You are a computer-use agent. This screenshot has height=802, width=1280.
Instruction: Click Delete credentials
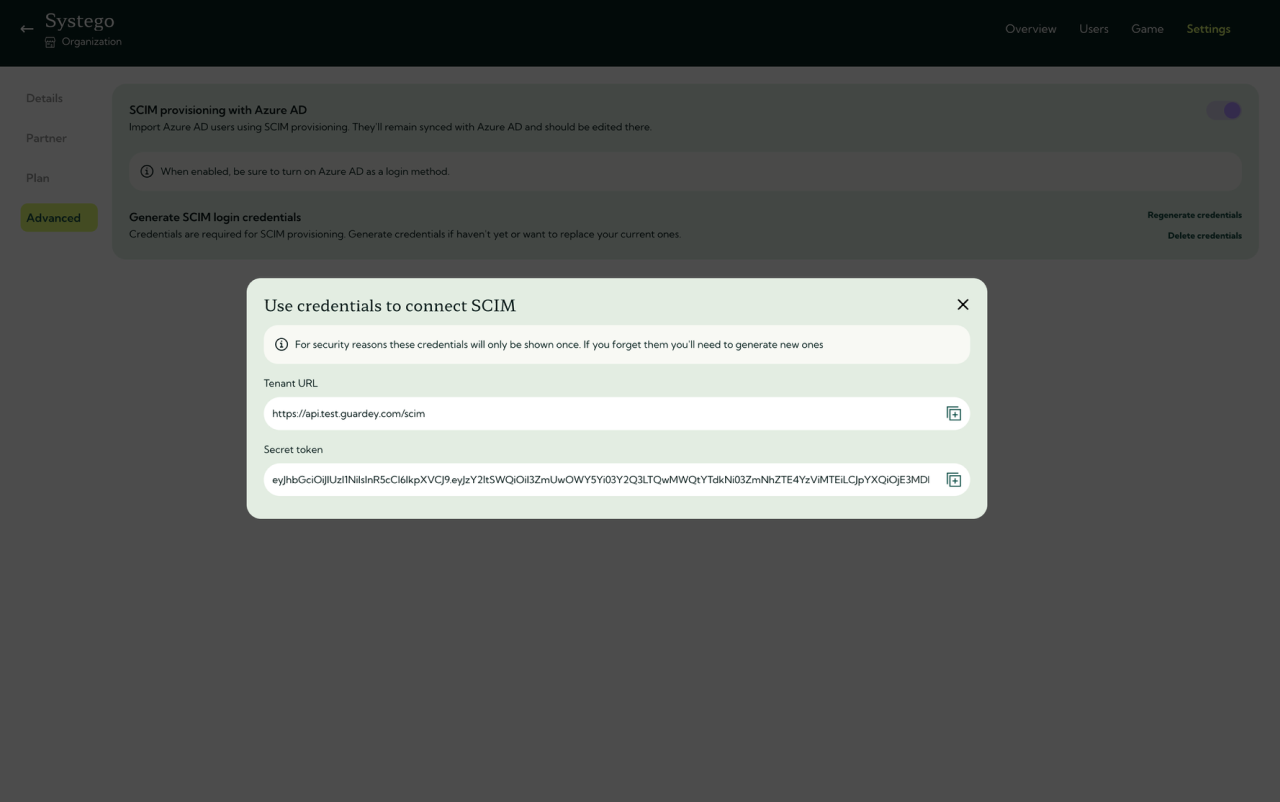click(1204, 235)
